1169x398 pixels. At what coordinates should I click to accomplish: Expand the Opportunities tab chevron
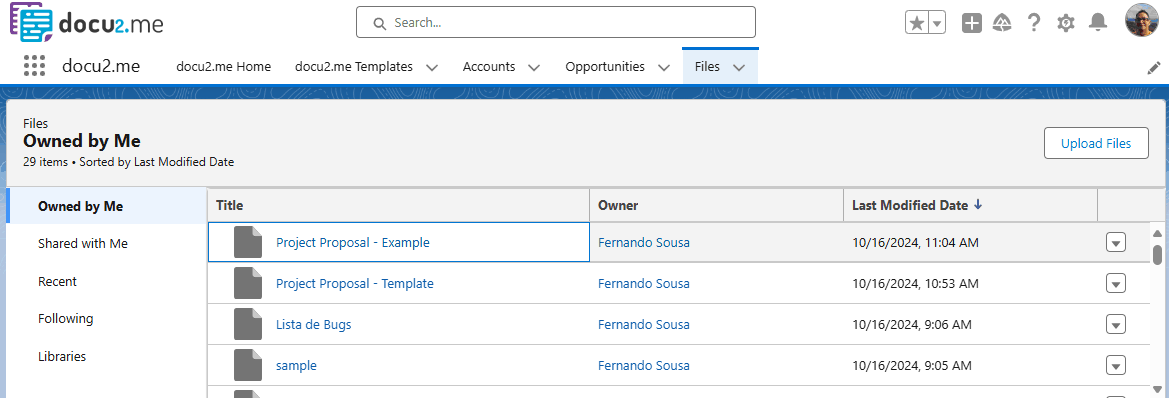pos(664,67)
